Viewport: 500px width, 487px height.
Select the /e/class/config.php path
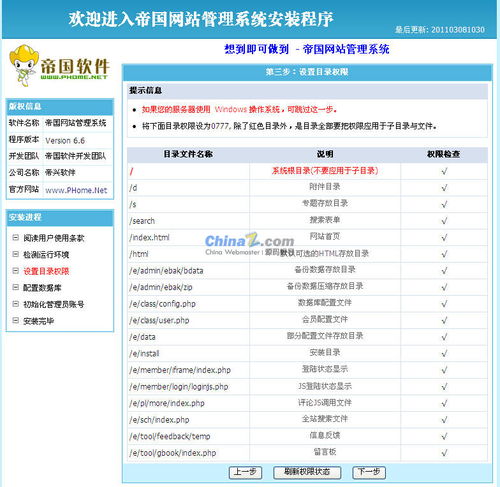click(x=162, y=304)
